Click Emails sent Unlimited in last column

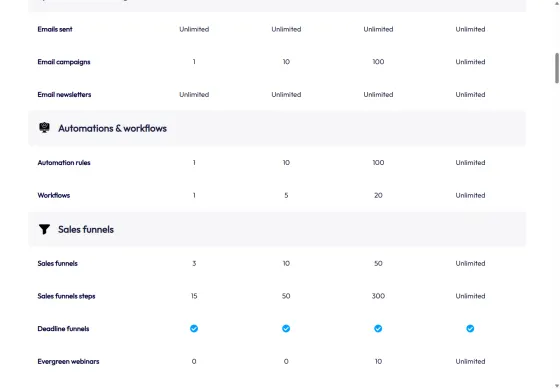[470, 29]
